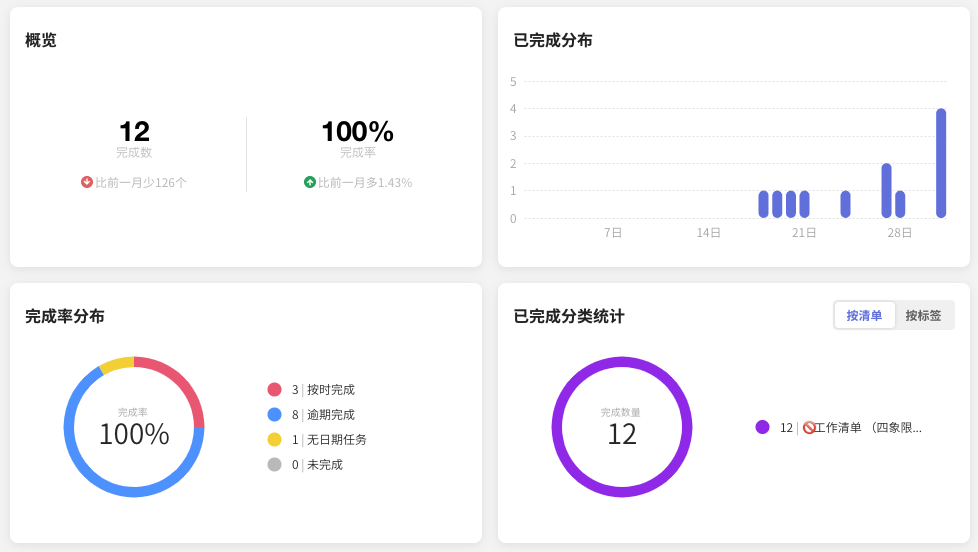Click the 概览 card title
Image resolution: width=978 pixels, height=552 pixels.
pos(41,41)
